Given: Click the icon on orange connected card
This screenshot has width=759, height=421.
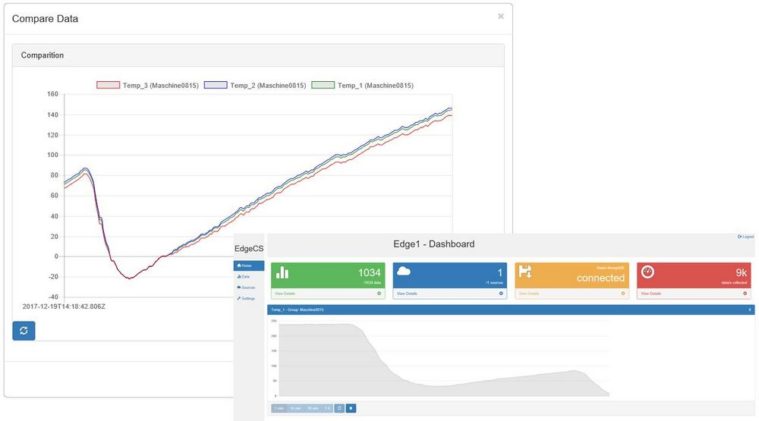Looking at the screenshot, I should pos(526,272).
